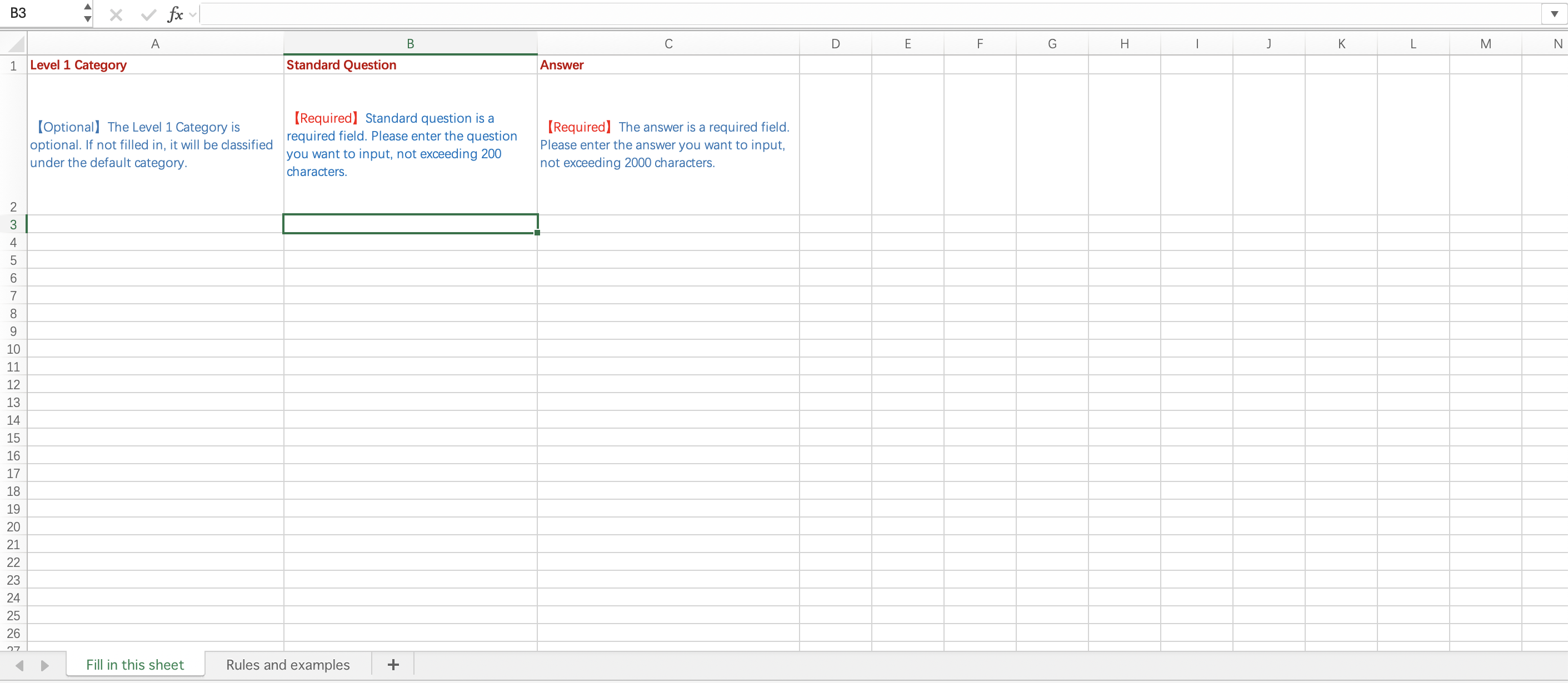1568x683 pixels.
Task: Click the Name Box stepper arrows
Action: [88, 13]
